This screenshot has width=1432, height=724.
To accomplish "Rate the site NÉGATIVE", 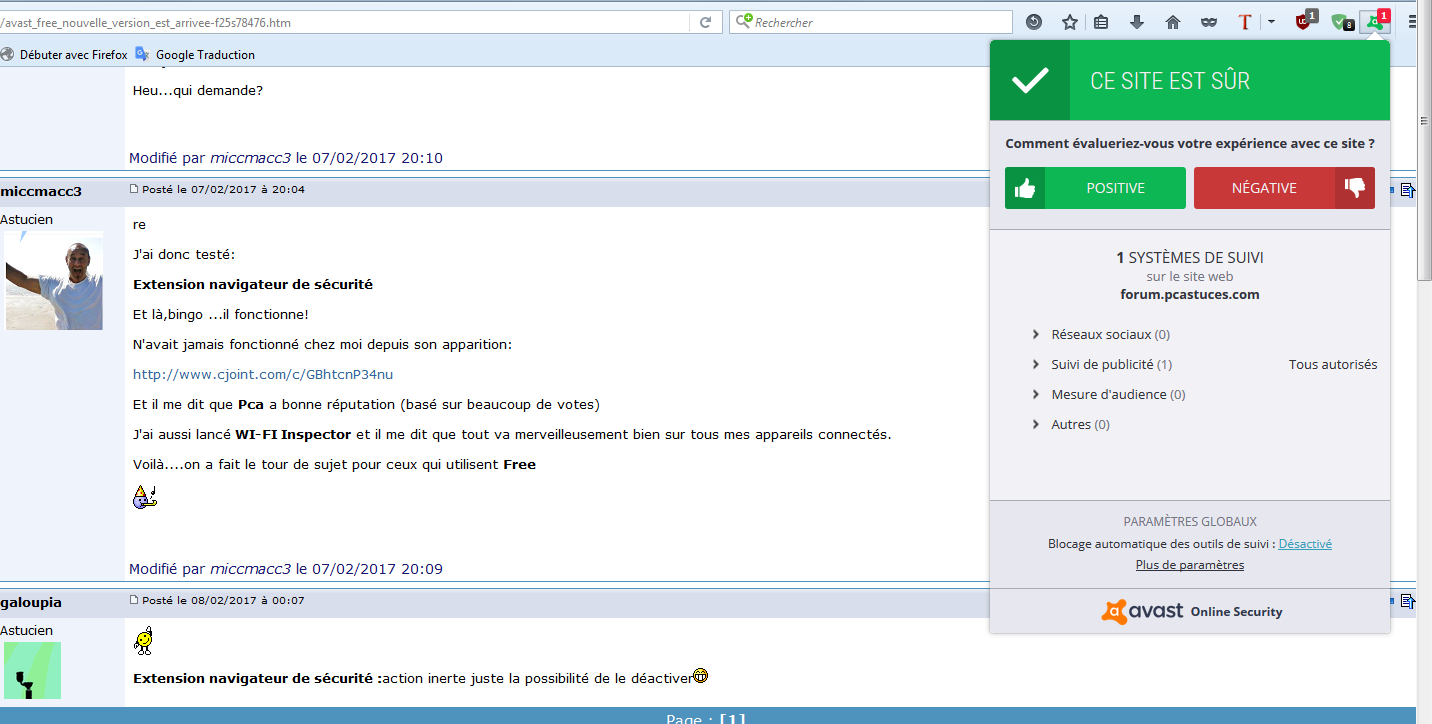I will tap(1284, 188).
